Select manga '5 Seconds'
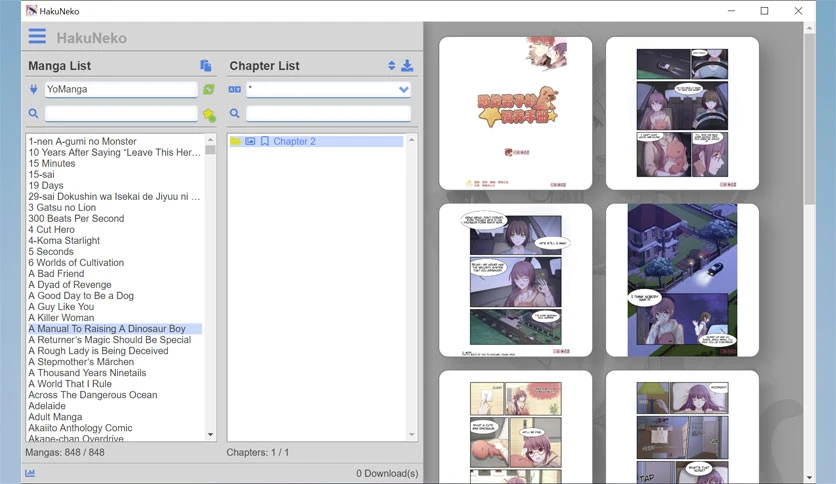The height and width of the screenshot is (484, 836). [x=51, y=252]
